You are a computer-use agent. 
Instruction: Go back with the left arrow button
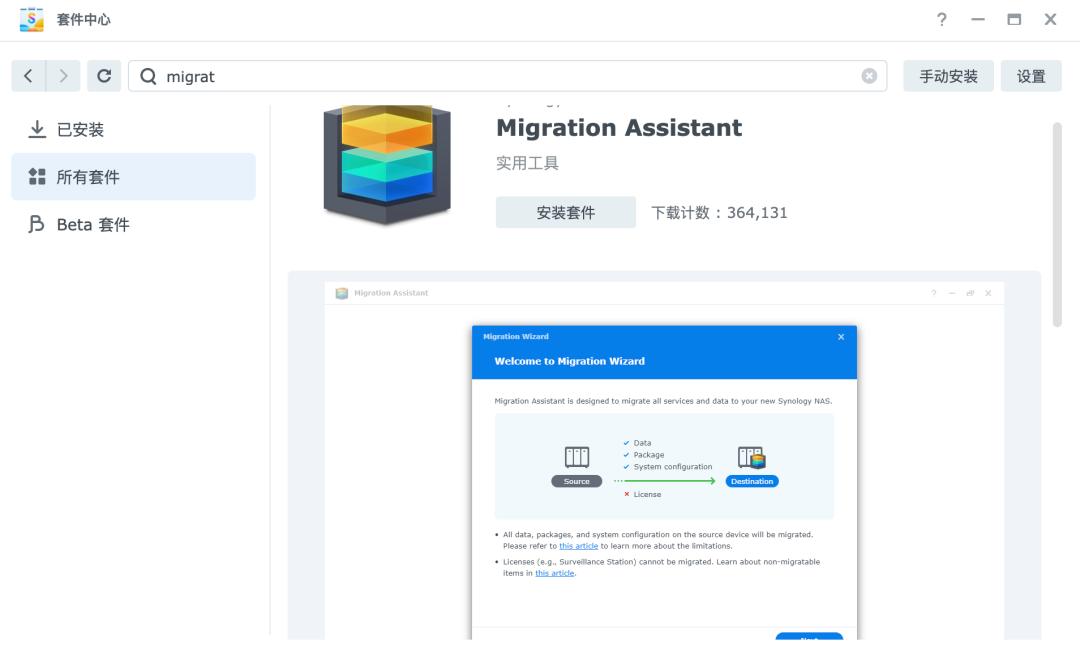click(28, 76)
